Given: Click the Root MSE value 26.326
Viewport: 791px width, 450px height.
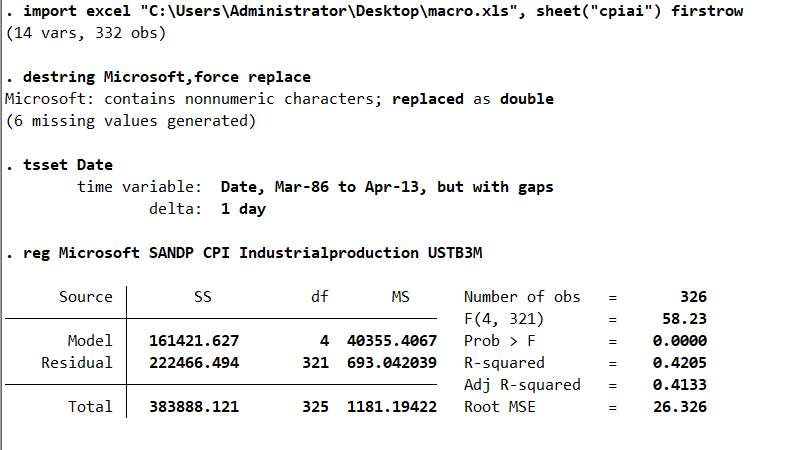Looking at the screenshot, I should pos(683,407).
